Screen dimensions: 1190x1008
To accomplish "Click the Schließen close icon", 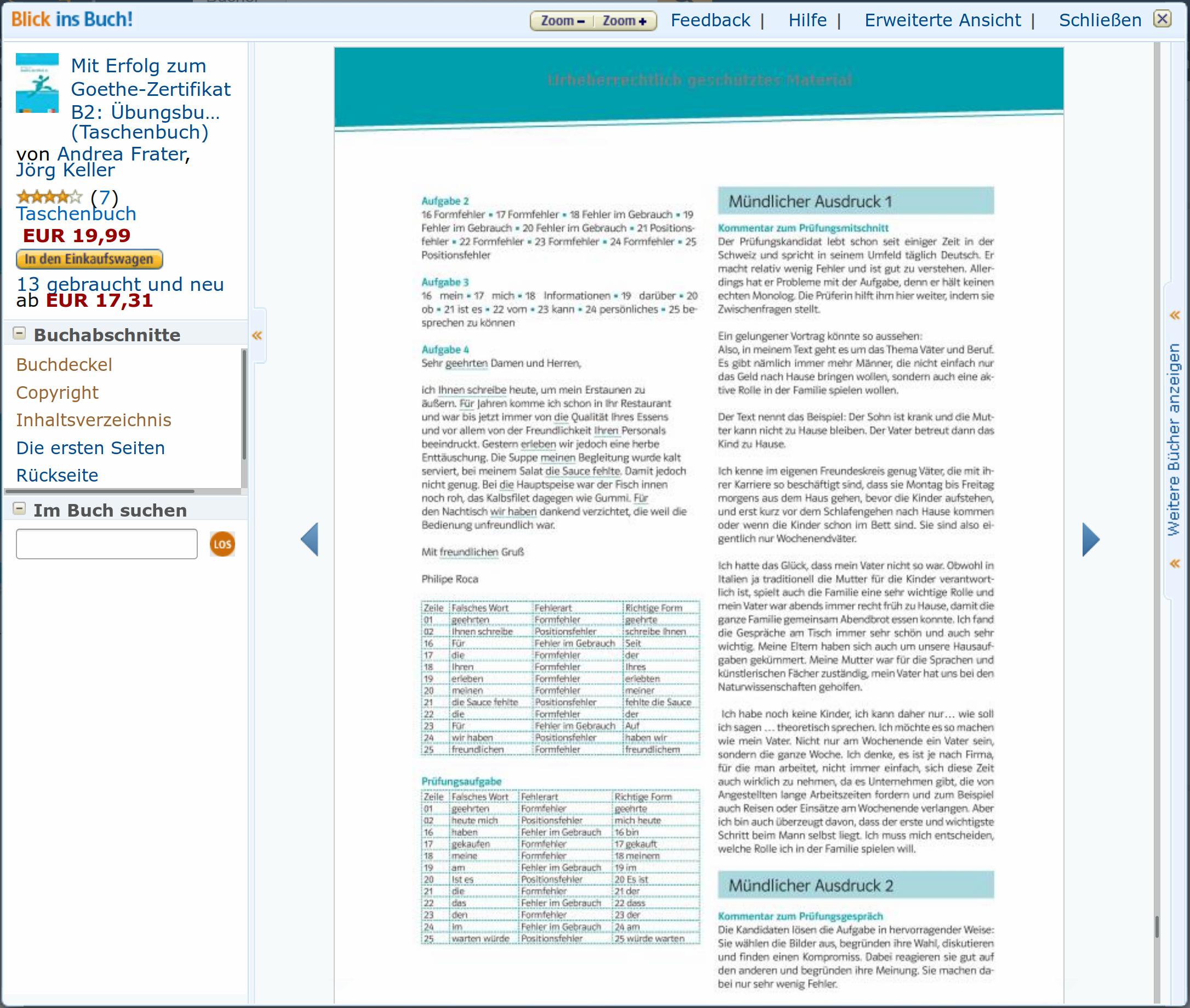I will tap(1163, 18).
